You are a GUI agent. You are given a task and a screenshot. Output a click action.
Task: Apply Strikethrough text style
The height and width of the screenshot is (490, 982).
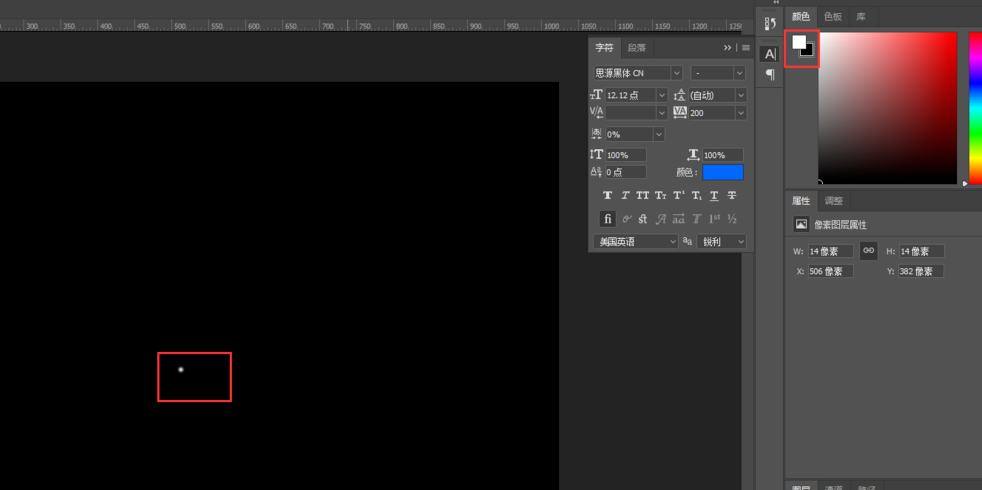point(732,196)
